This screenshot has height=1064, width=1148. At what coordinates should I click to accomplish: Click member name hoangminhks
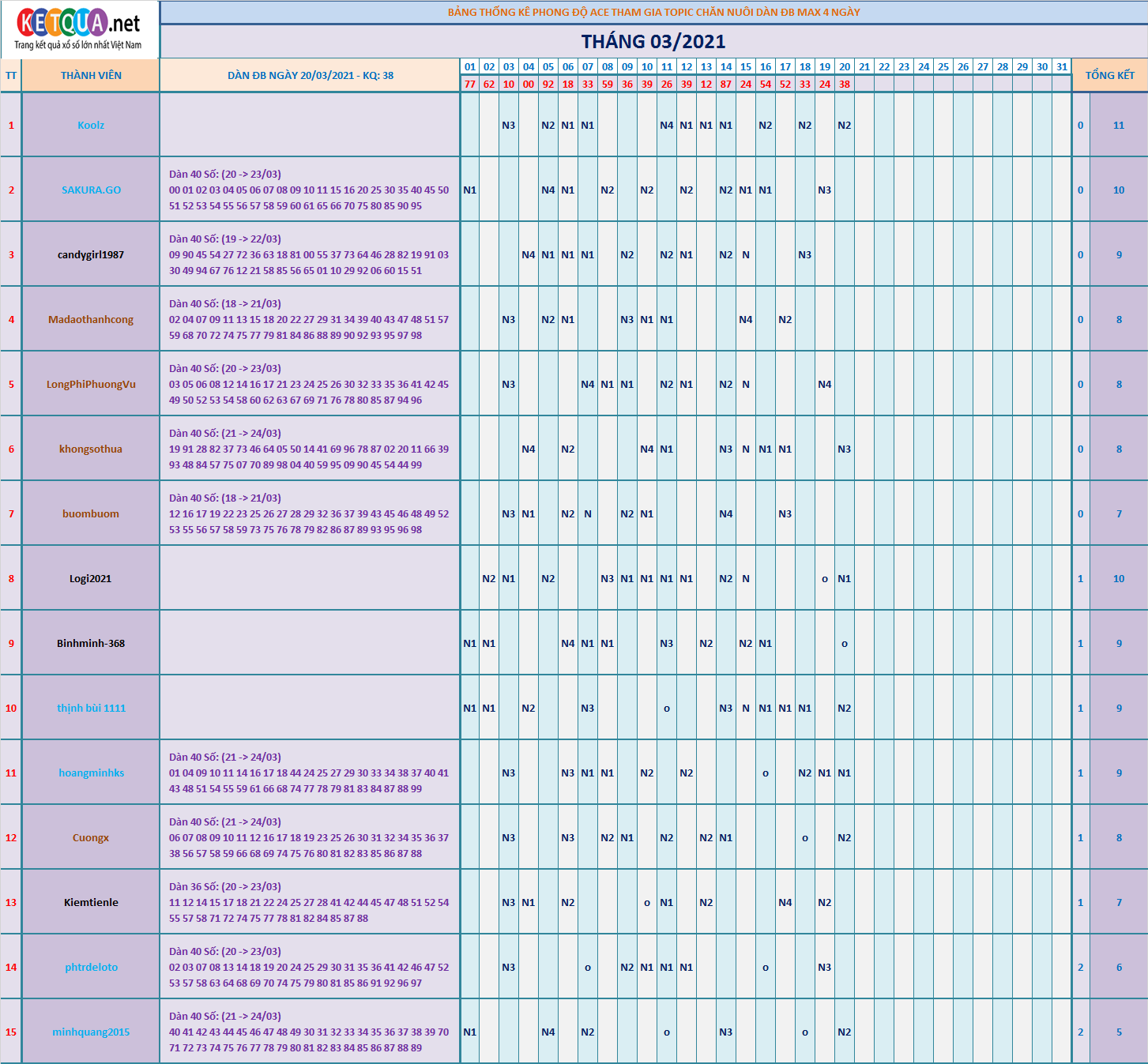pos(91,773)
